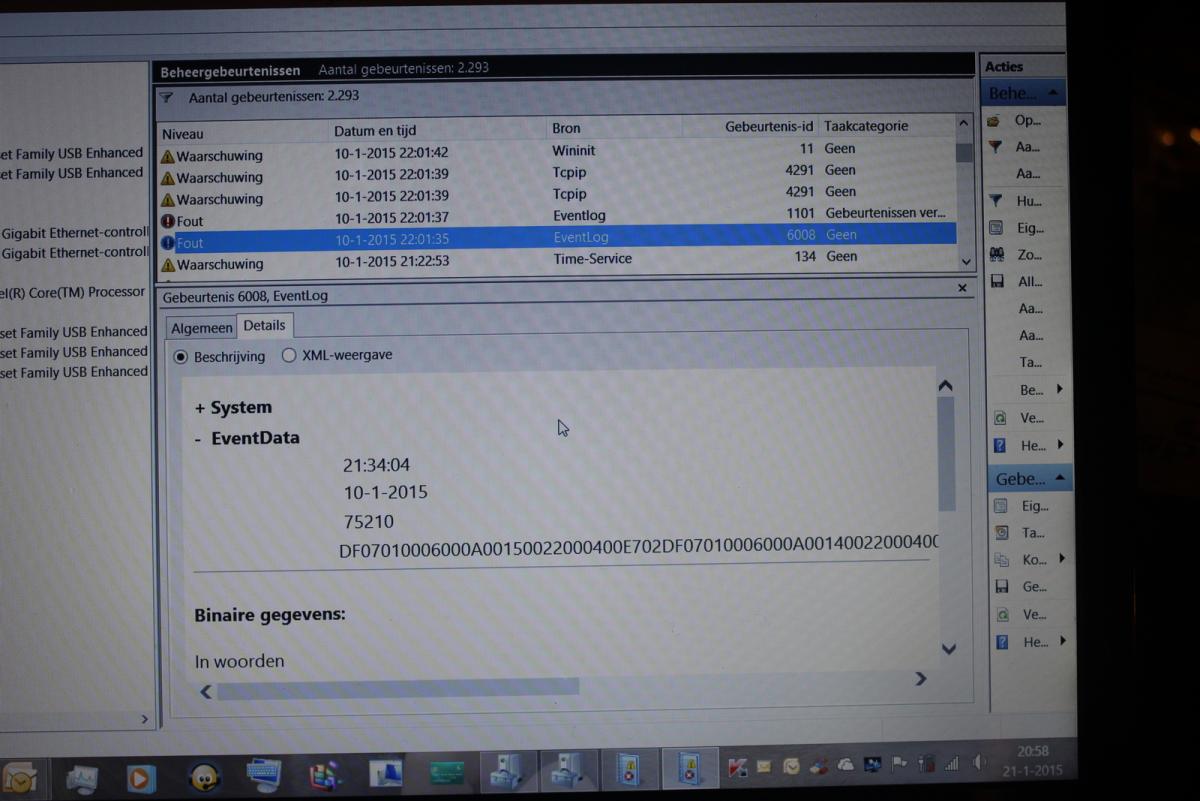
Task: Expand the System node
Action: click(x=200, y=408)
